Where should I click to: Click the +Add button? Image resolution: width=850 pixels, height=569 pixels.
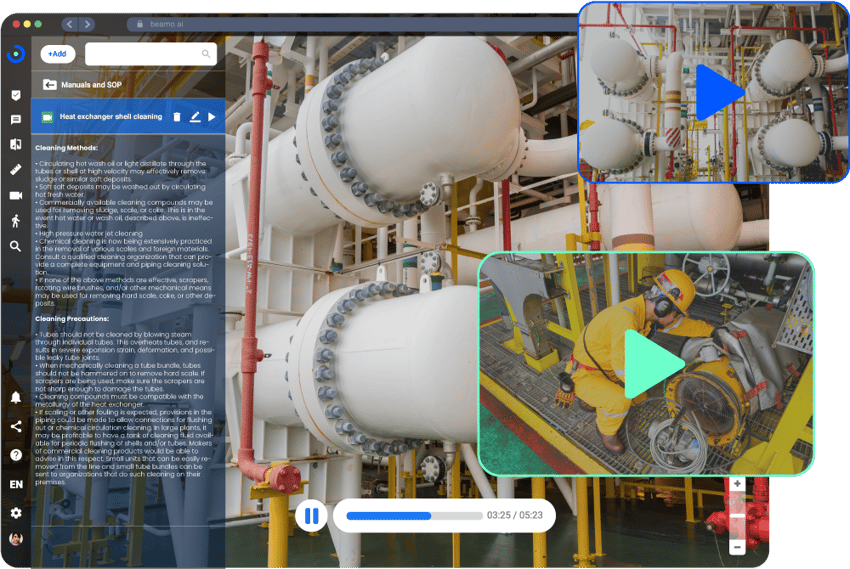(x=58, y=54)
